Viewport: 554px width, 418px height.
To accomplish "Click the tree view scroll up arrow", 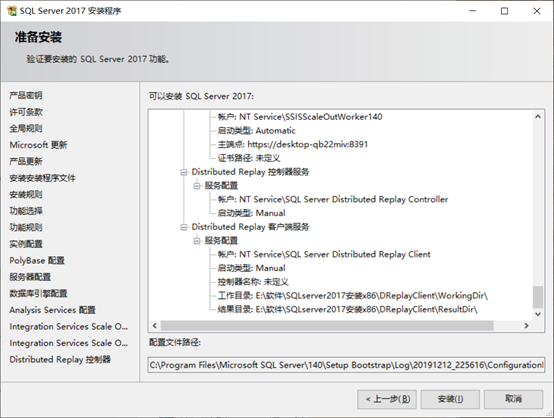I will 538,116.
